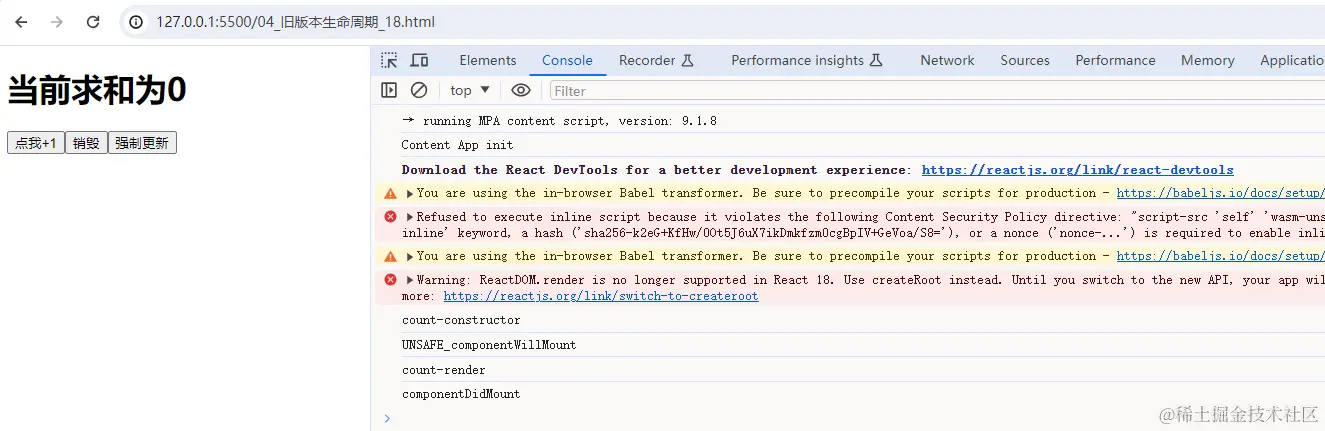Click the console prompt chevron
This screenshot has width=1325, height=431.
pyautogui.click(x=387, y=418)
